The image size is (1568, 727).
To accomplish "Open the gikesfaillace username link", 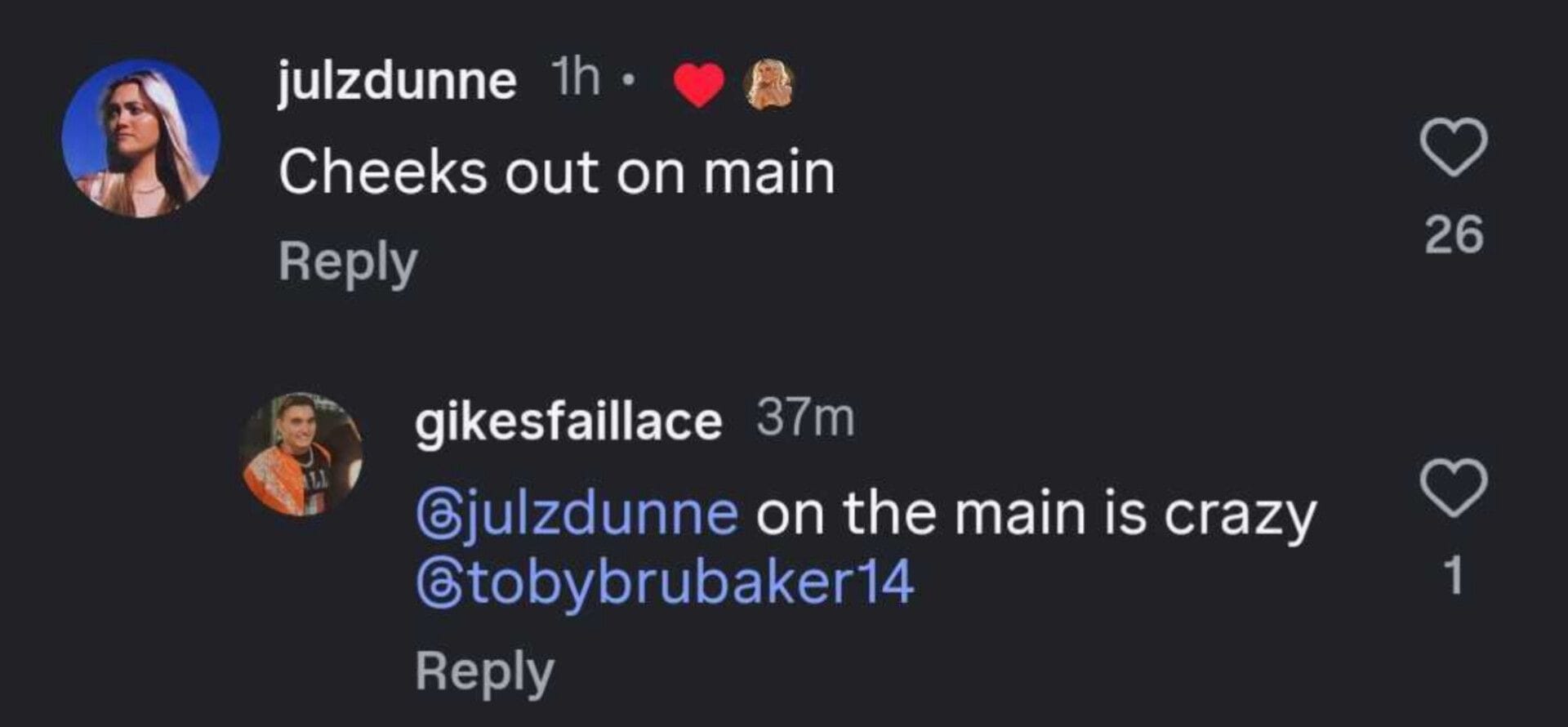I will [x=568, y=421].
